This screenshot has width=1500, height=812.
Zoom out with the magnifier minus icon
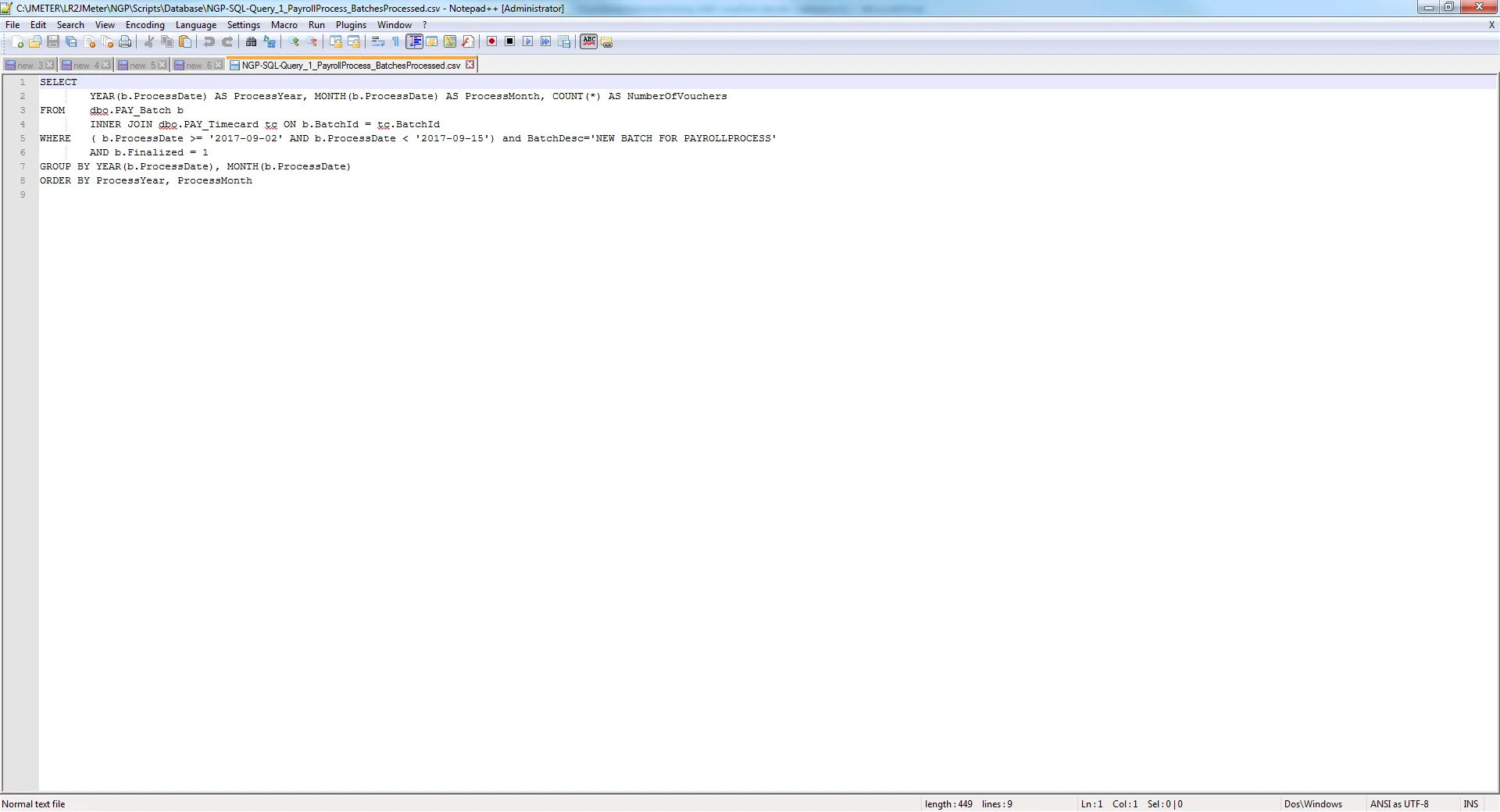coord(311,42)
